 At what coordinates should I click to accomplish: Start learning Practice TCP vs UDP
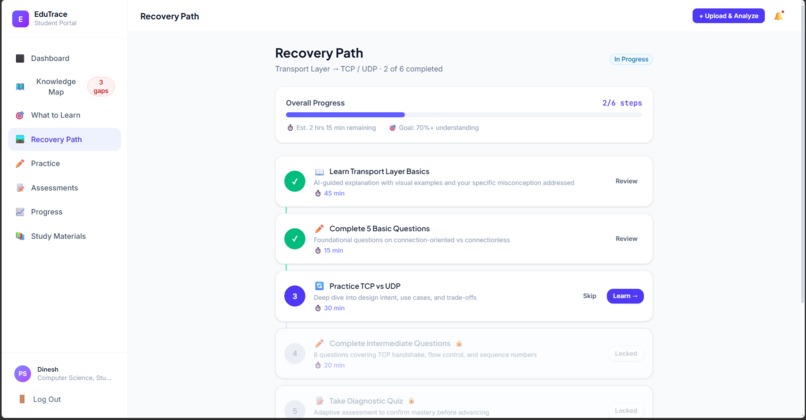(625, 296)
